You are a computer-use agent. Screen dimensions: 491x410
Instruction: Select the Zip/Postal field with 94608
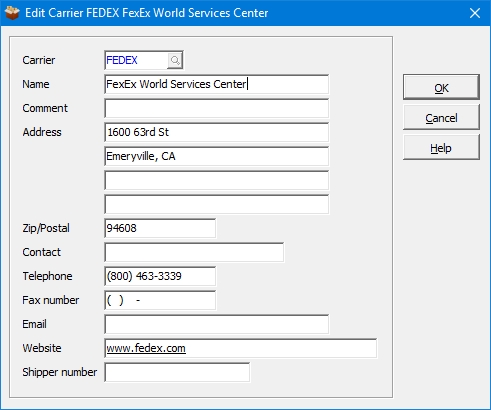pyautogui.click(x=160, y=228)
